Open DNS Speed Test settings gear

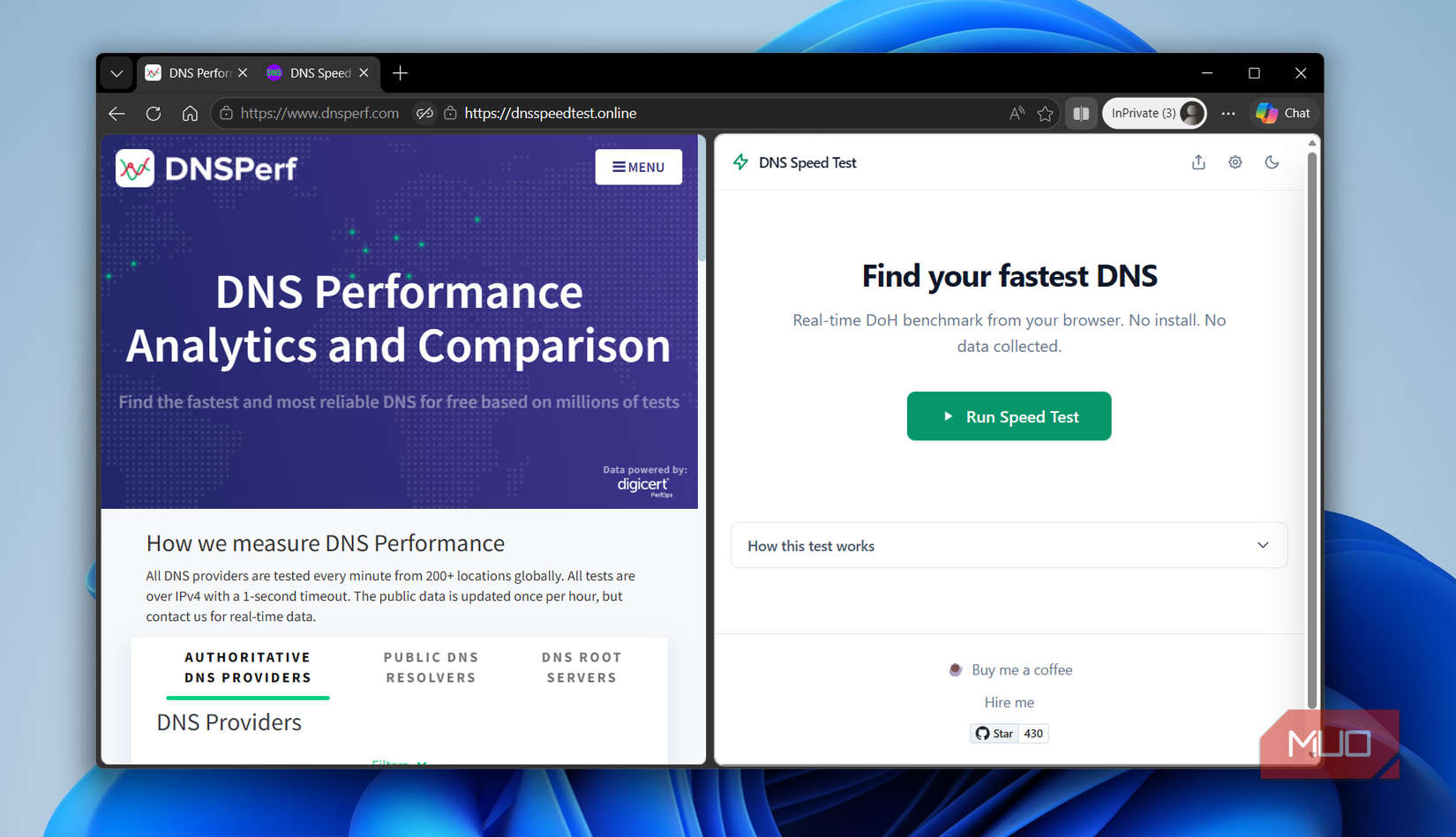coord(1235,162)
